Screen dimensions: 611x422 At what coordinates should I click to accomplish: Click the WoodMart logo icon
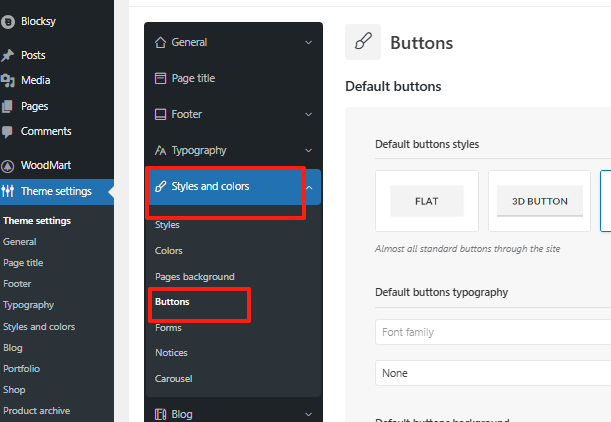pyautogui.click(x=8, y=165)
